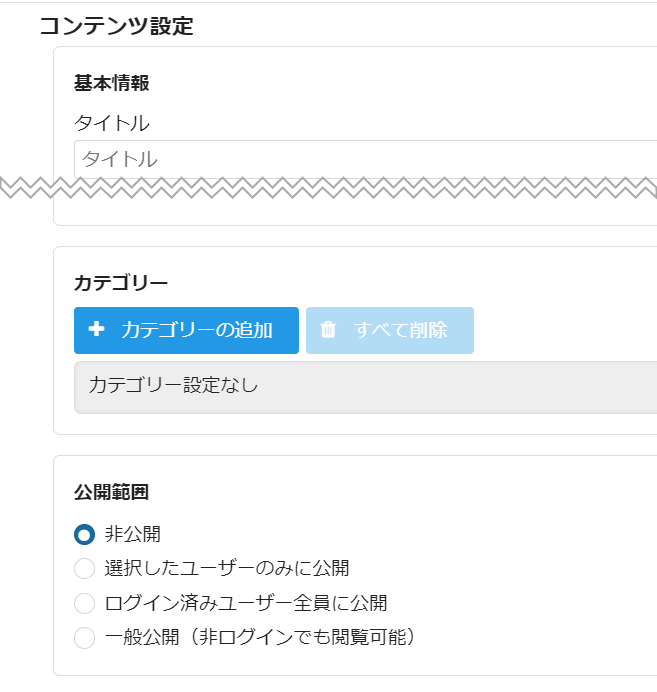Click the 非公開 label text
The width and height of the screenshot is (657, 692).
(x=133, y=534)
